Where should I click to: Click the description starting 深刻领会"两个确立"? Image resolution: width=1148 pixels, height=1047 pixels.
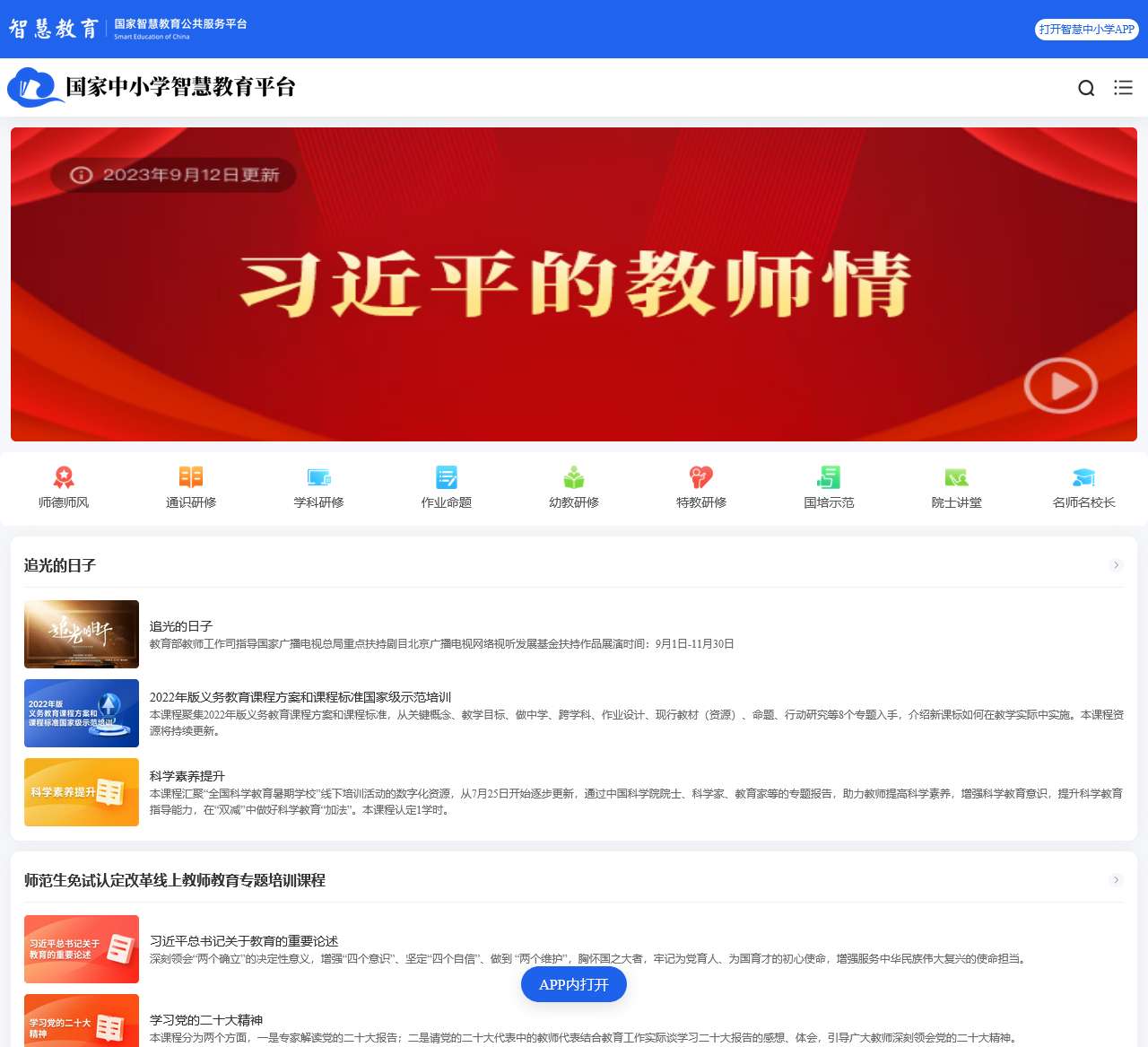587,959
